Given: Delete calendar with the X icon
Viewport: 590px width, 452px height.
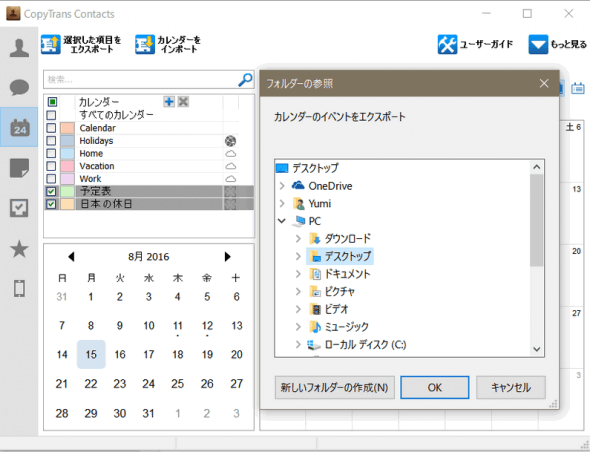Looking at the screenshot, I should pyautogui.click(x=183, y=102).
